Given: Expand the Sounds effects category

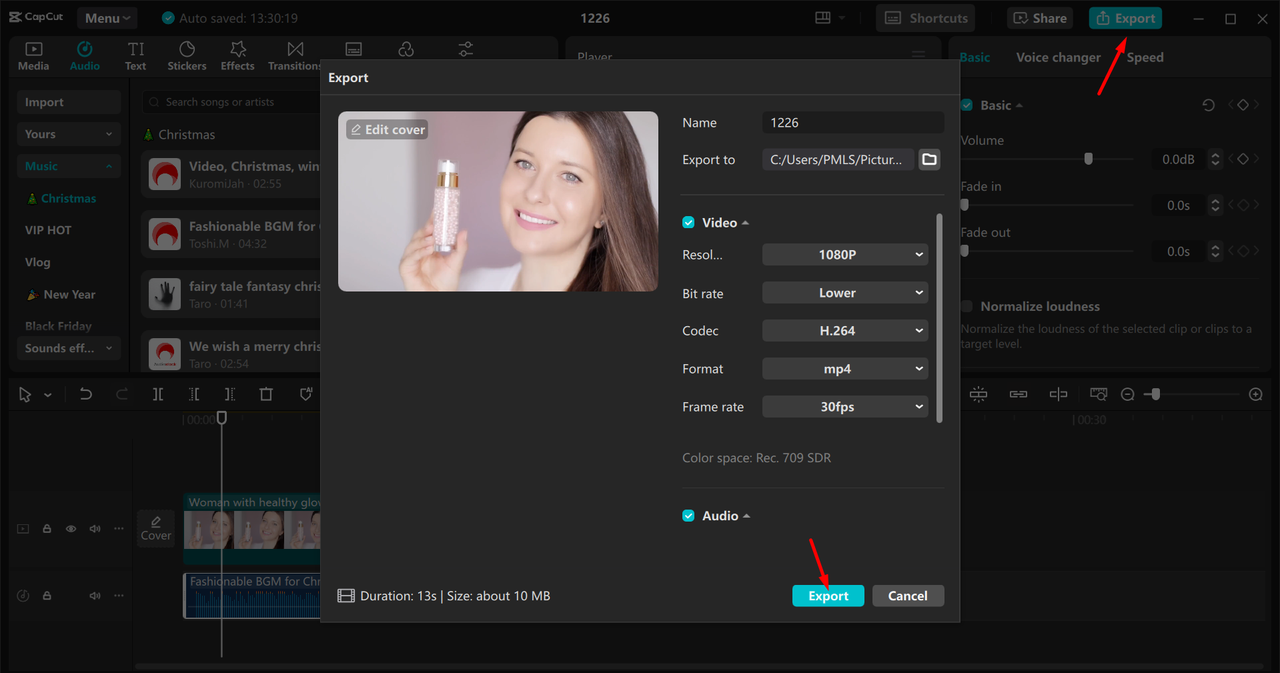Looking at the screenshot, I should 68,348.
